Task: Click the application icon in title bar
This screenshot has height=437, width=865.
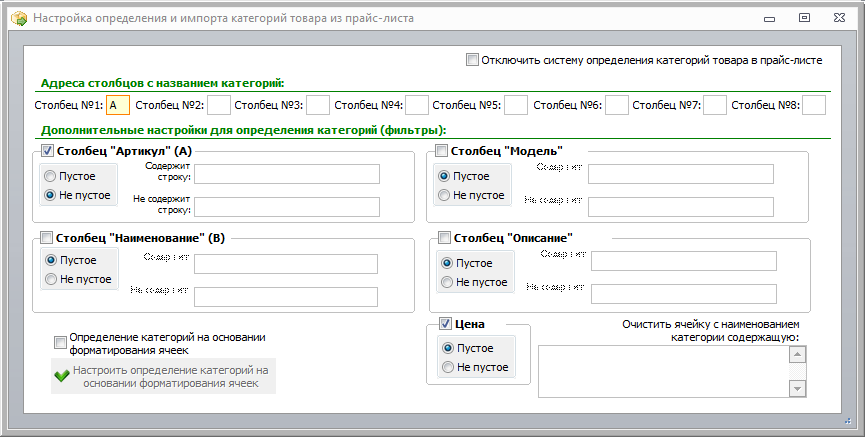Action: pos(19,18)
